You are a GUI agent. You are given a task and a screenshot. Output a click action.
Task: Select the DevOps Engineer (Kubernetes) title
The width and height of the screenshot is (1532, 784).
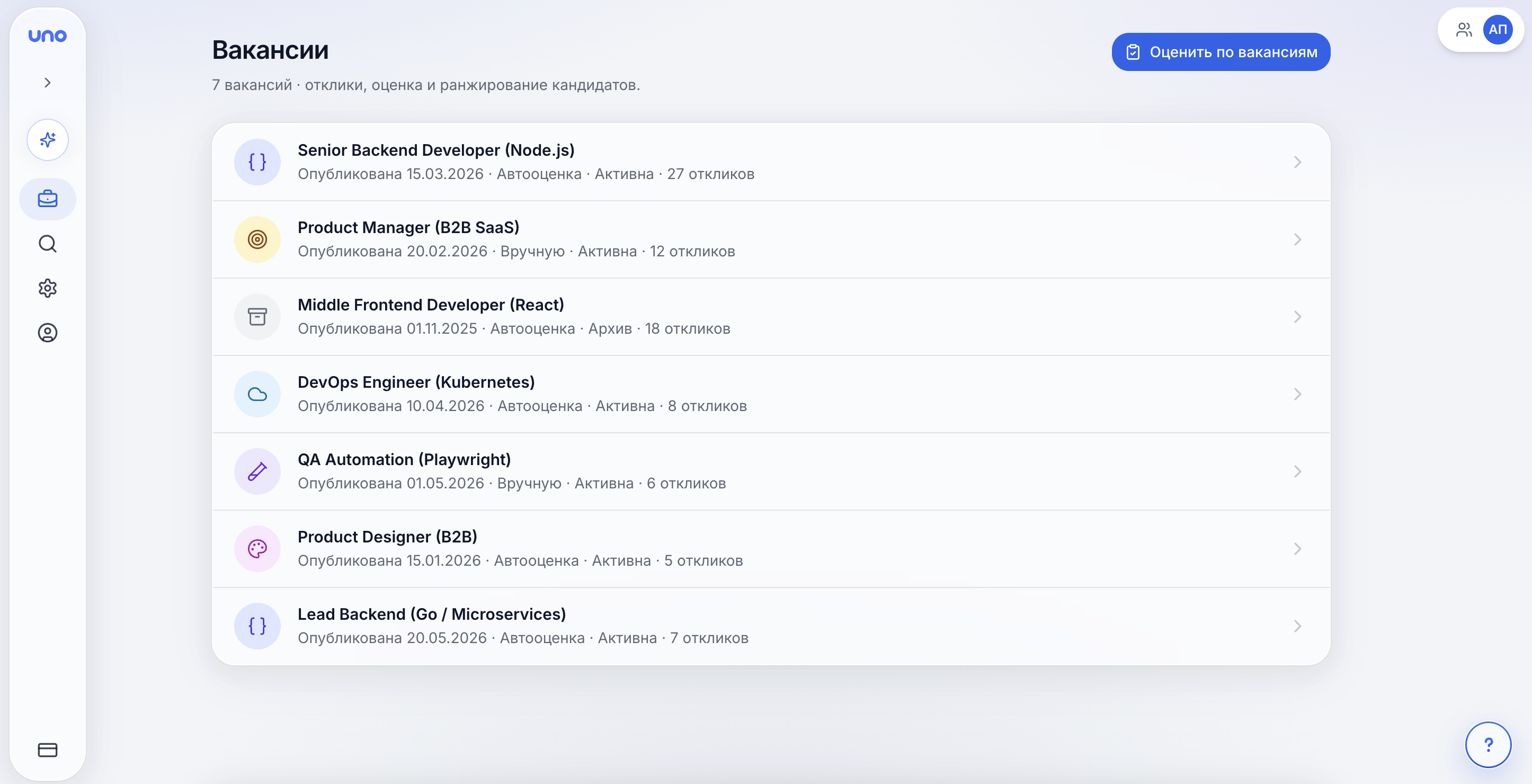pyautogui.click(x=416, y=382)
